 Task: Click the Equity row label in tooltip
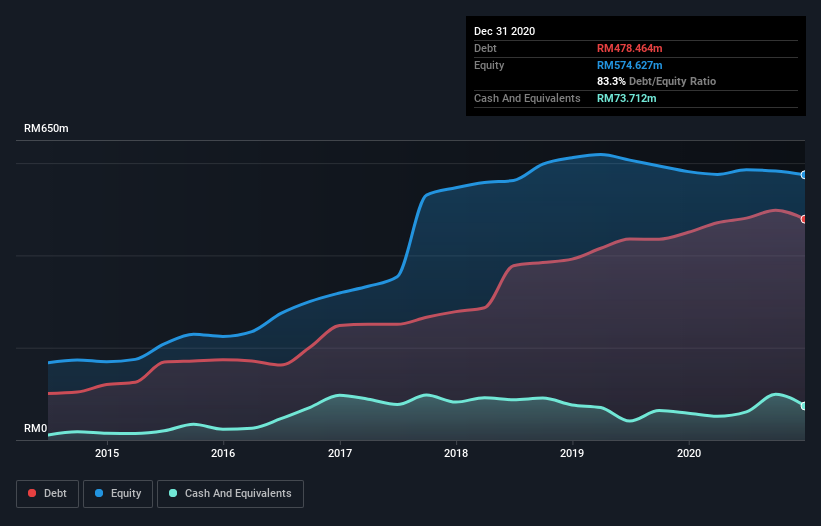point(489,65)
